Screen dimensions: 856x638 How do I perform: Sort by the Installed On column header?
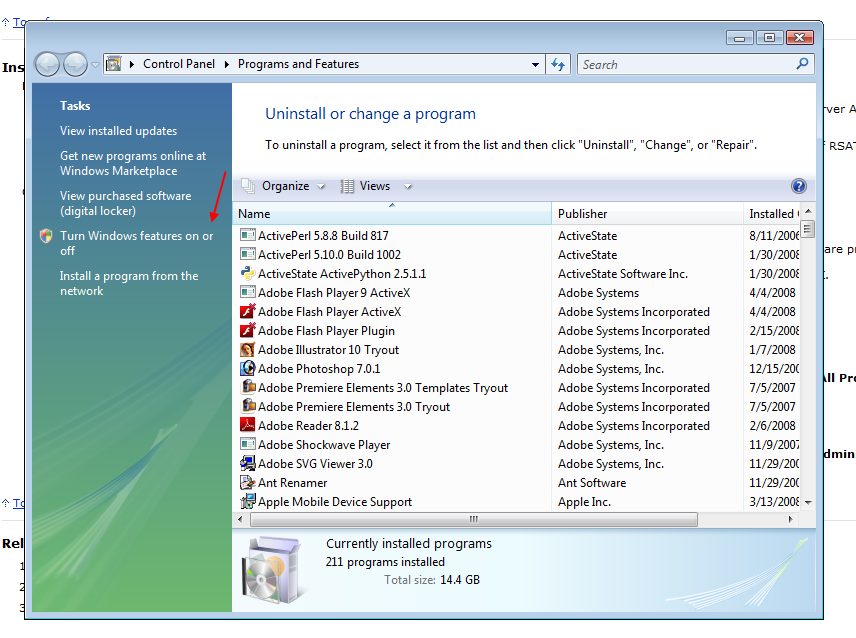(772, 213)
